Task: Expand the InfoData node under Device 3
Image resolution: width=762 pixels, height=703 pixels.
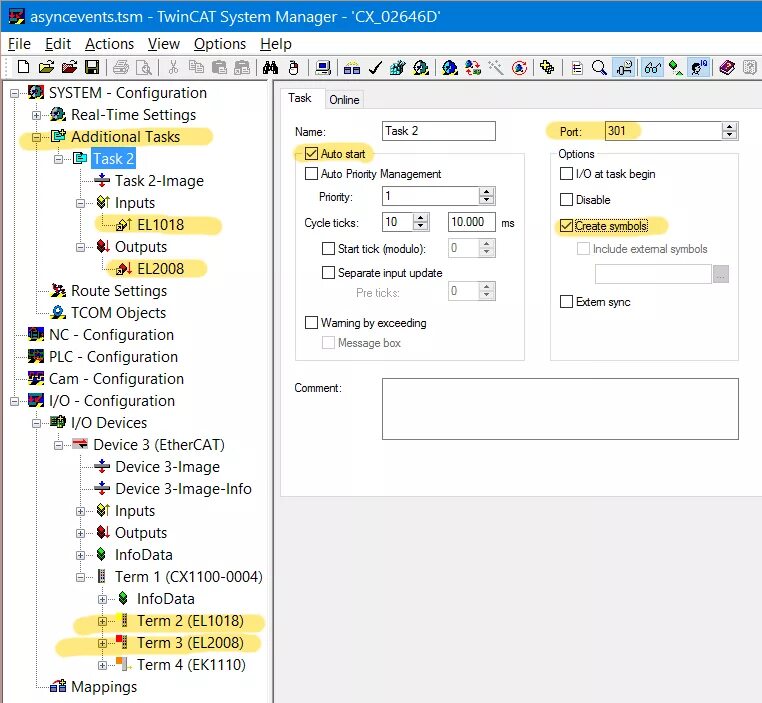Action: point(81,555)
